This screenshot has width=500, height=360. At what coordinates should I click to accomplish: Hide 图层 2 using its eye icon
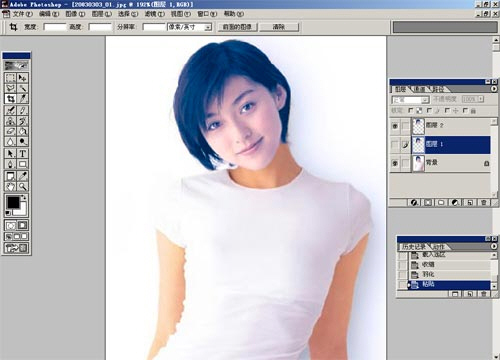pos(395,126)
